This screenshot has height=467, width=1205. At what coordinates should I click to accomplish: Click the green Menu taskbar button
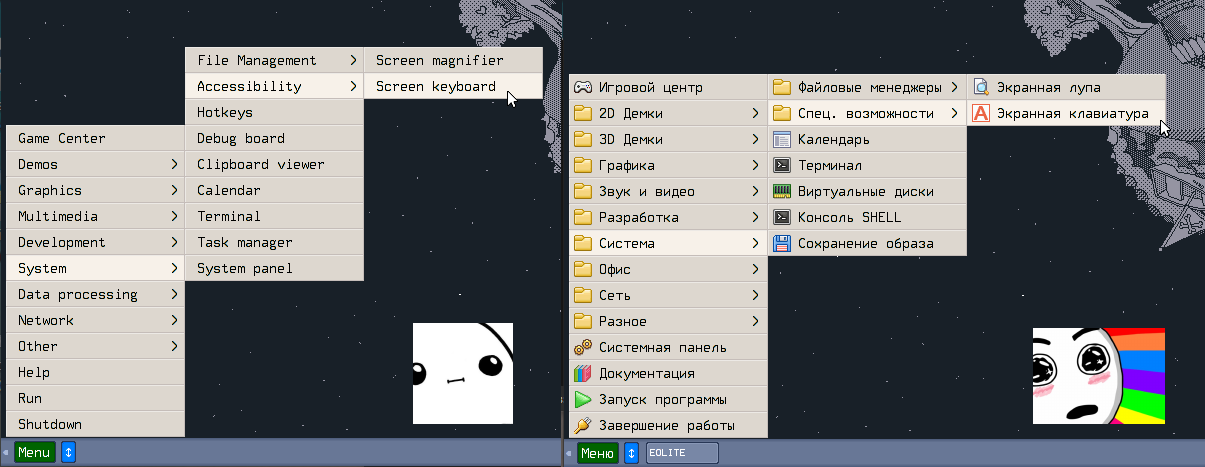[x=34, y=453]
